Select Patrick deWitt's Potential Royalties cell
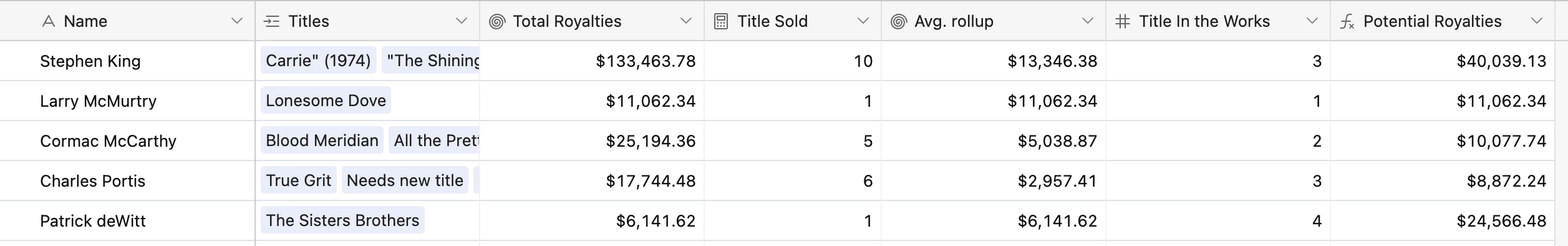 1443,220
